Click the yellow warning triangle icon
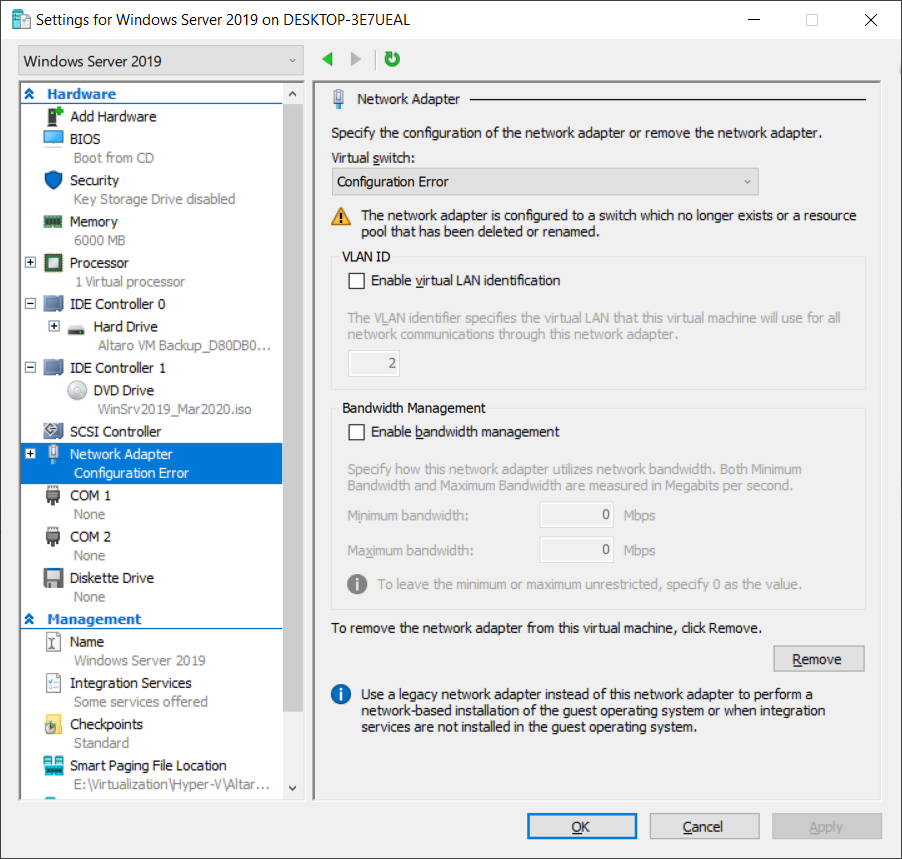Image resolution: width=902 pixels, height=859 pixels. coord(341,216)
